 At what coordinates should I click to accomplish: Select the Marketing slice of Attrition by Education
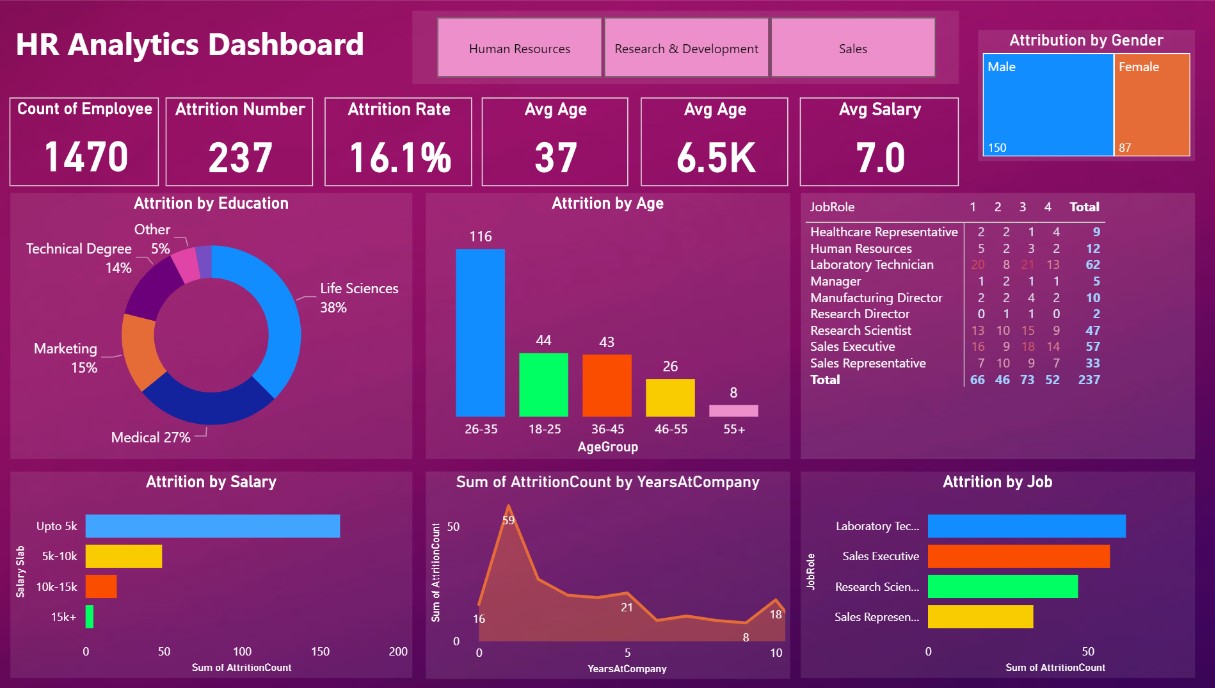click(137, 352)
